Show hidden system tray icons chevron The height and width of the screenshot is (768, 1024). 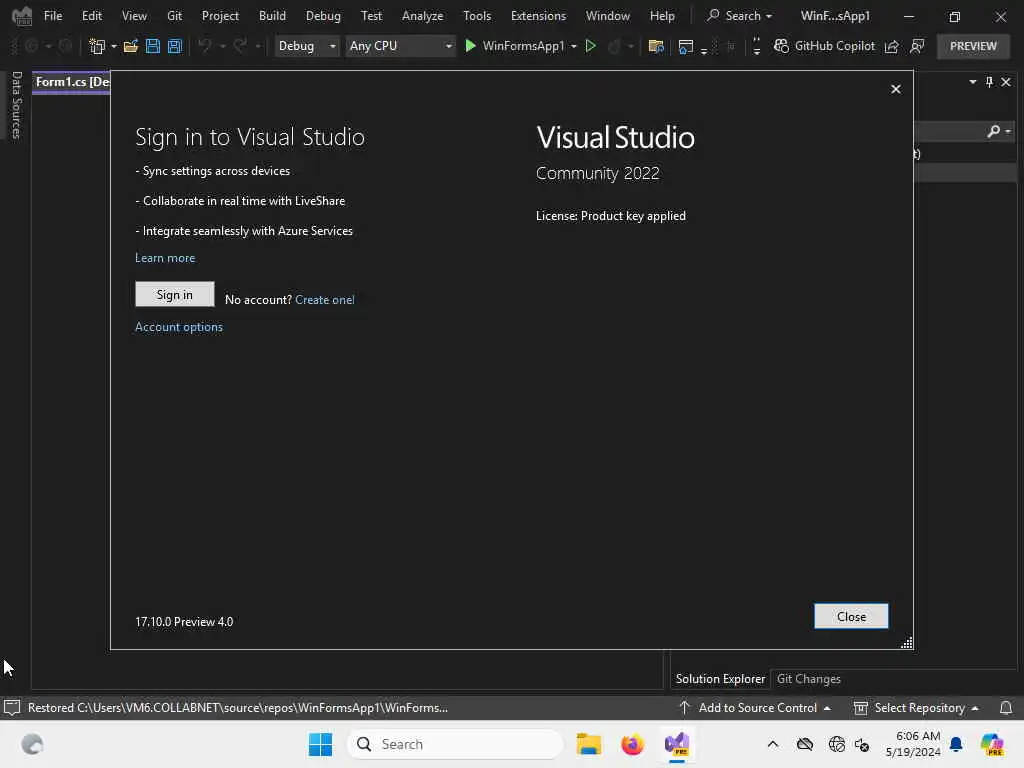[x=773, y=744]
